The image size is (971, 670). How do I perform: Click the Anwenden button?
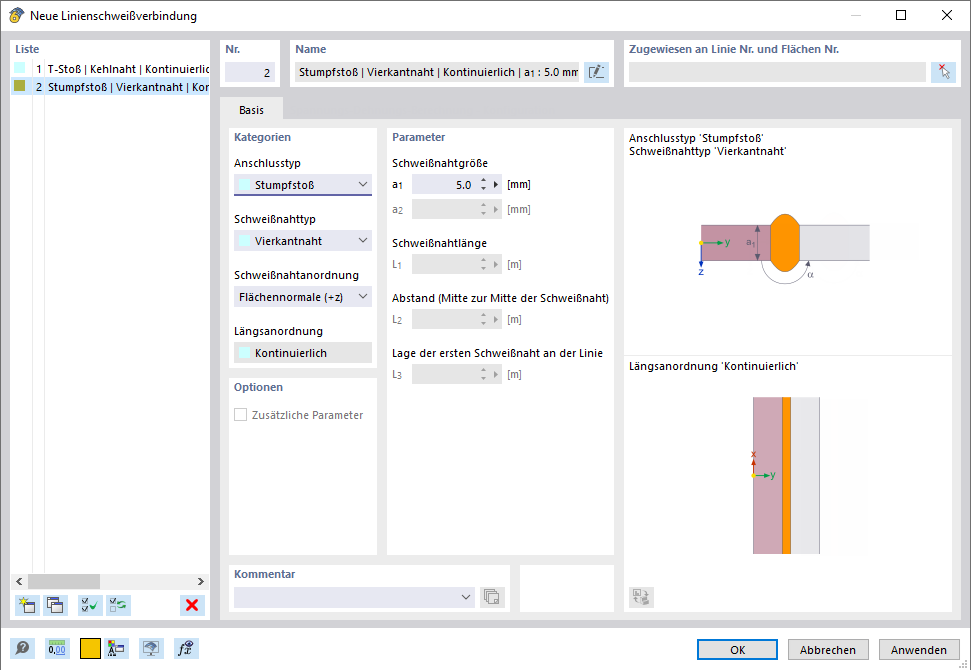919,650
